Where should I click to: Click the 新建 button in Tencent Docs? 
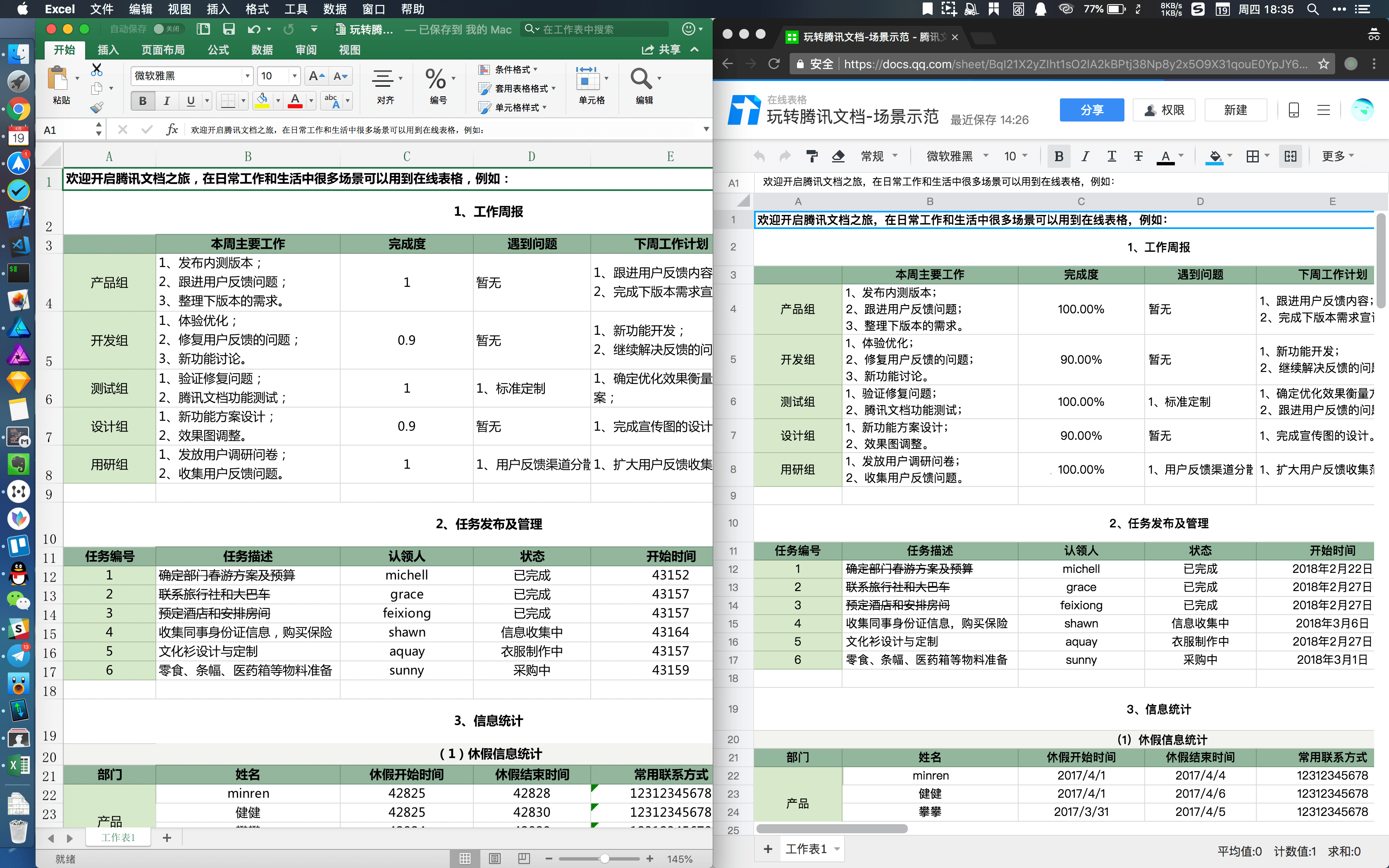pos(1235,110)
